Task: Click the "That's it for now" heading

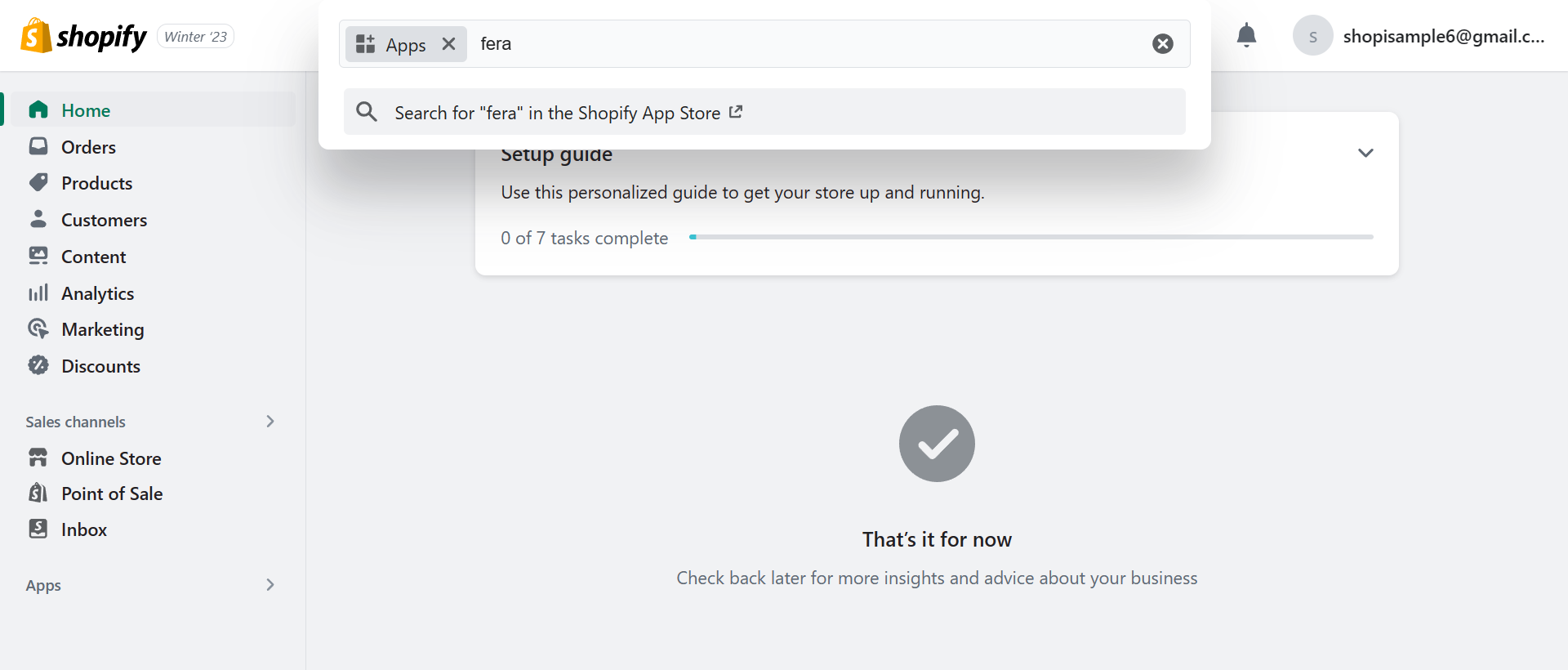Action: pos(937,539)
